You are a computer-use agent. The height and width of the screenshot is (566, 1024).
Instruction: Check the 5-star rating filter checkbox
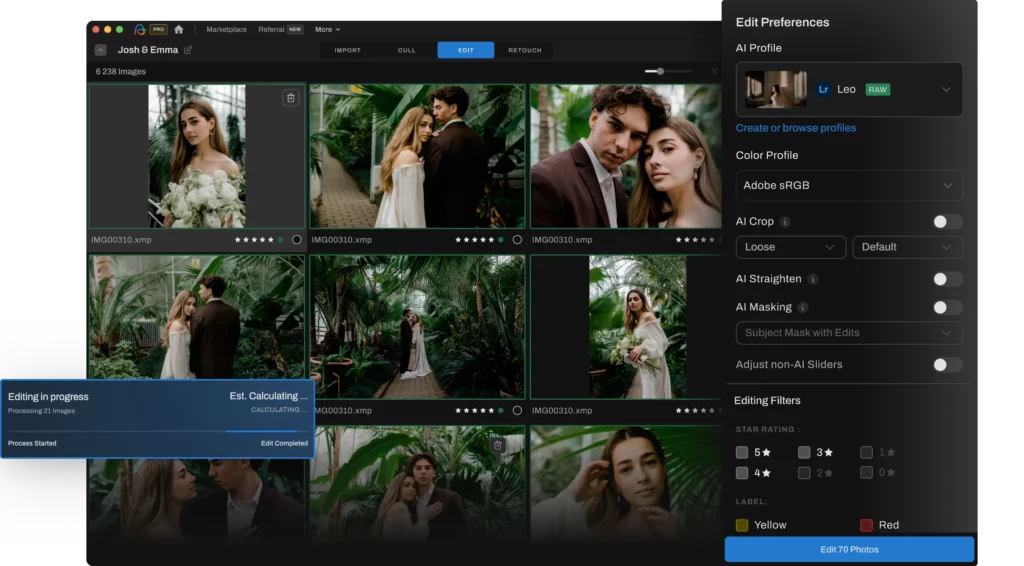742,452
